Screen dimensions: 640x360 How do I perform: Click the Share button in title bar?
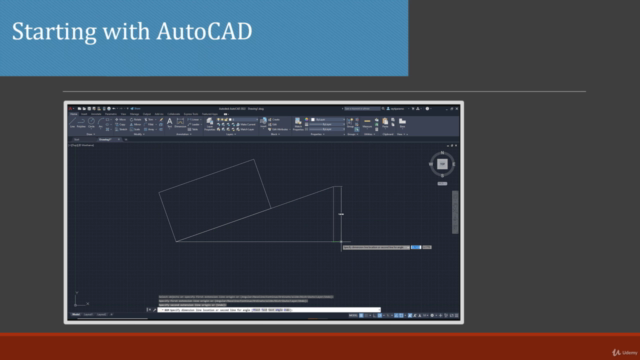click(136, 109)
